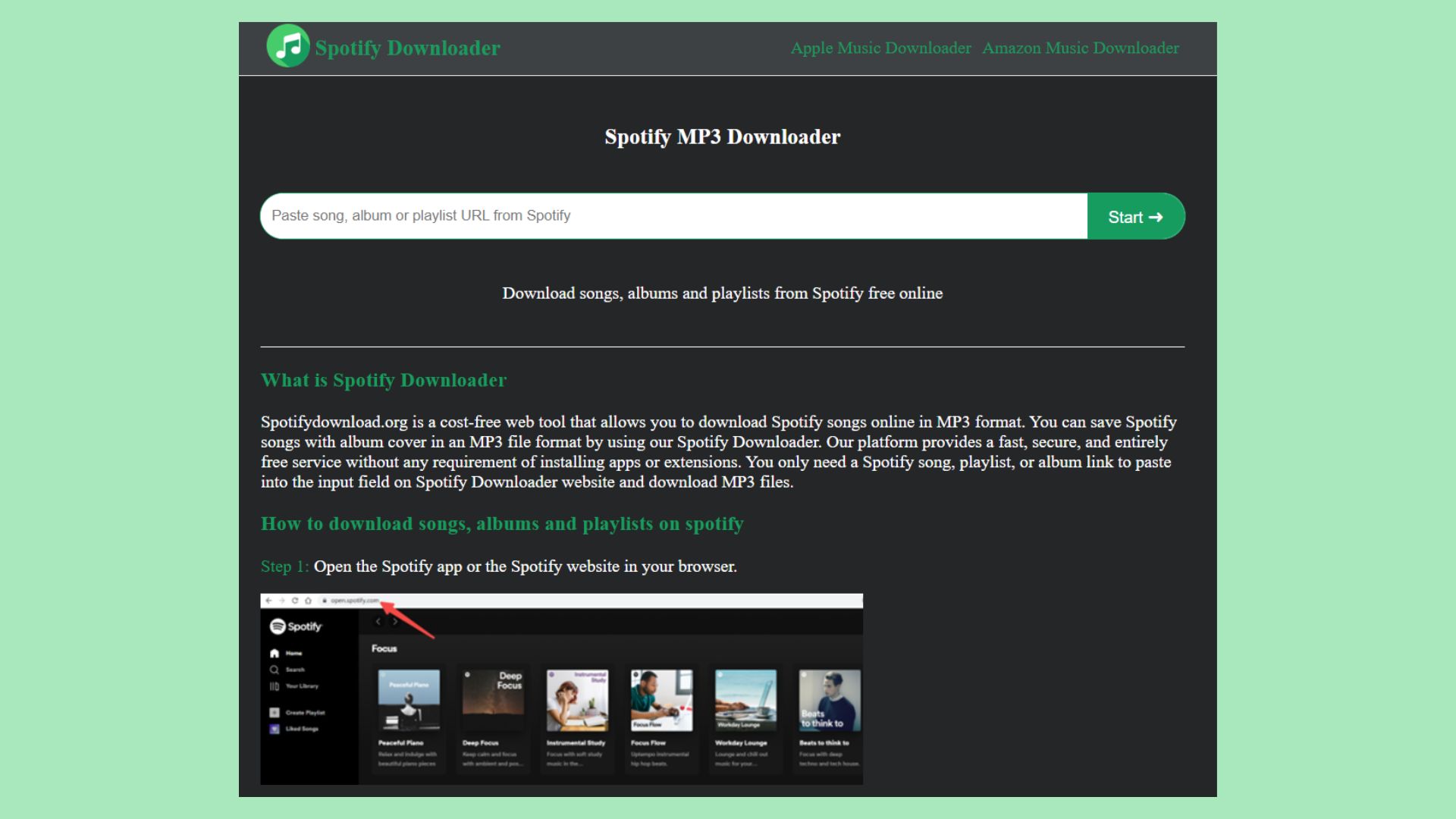Select the 'Spotify MP3 Downloader' heading
1456x819 pixels.
coord(722,136)
